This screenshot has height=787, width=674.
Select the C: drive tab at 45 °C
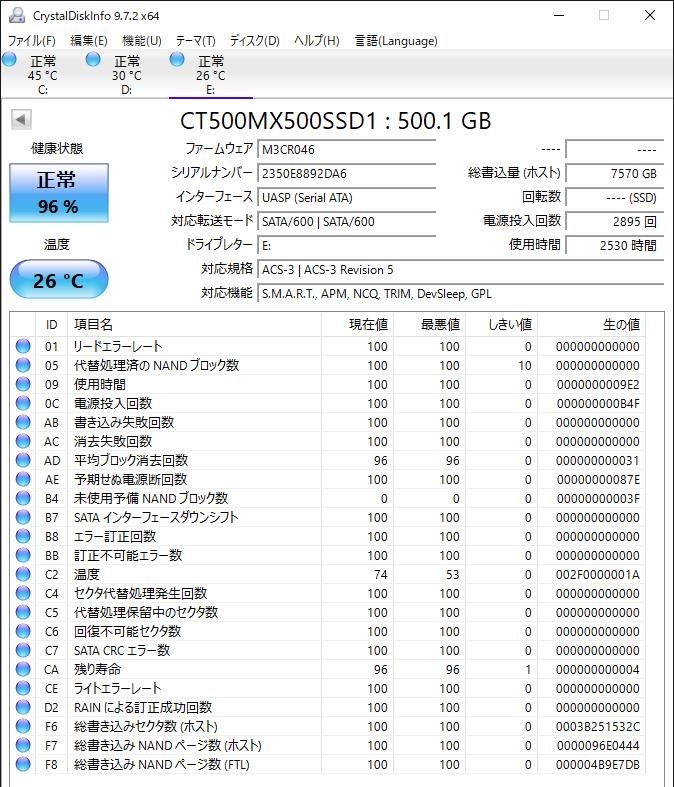43,75
